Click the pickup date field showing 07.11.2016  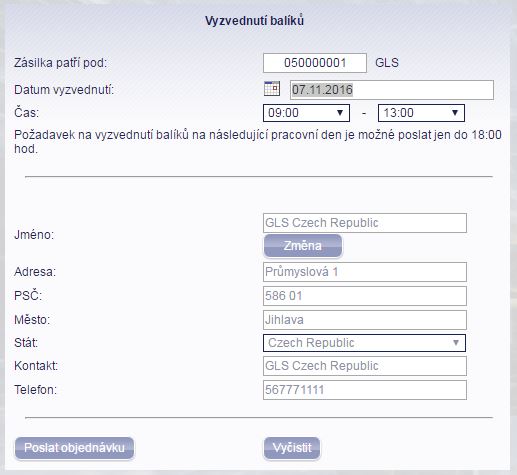(x=392, y=90)
